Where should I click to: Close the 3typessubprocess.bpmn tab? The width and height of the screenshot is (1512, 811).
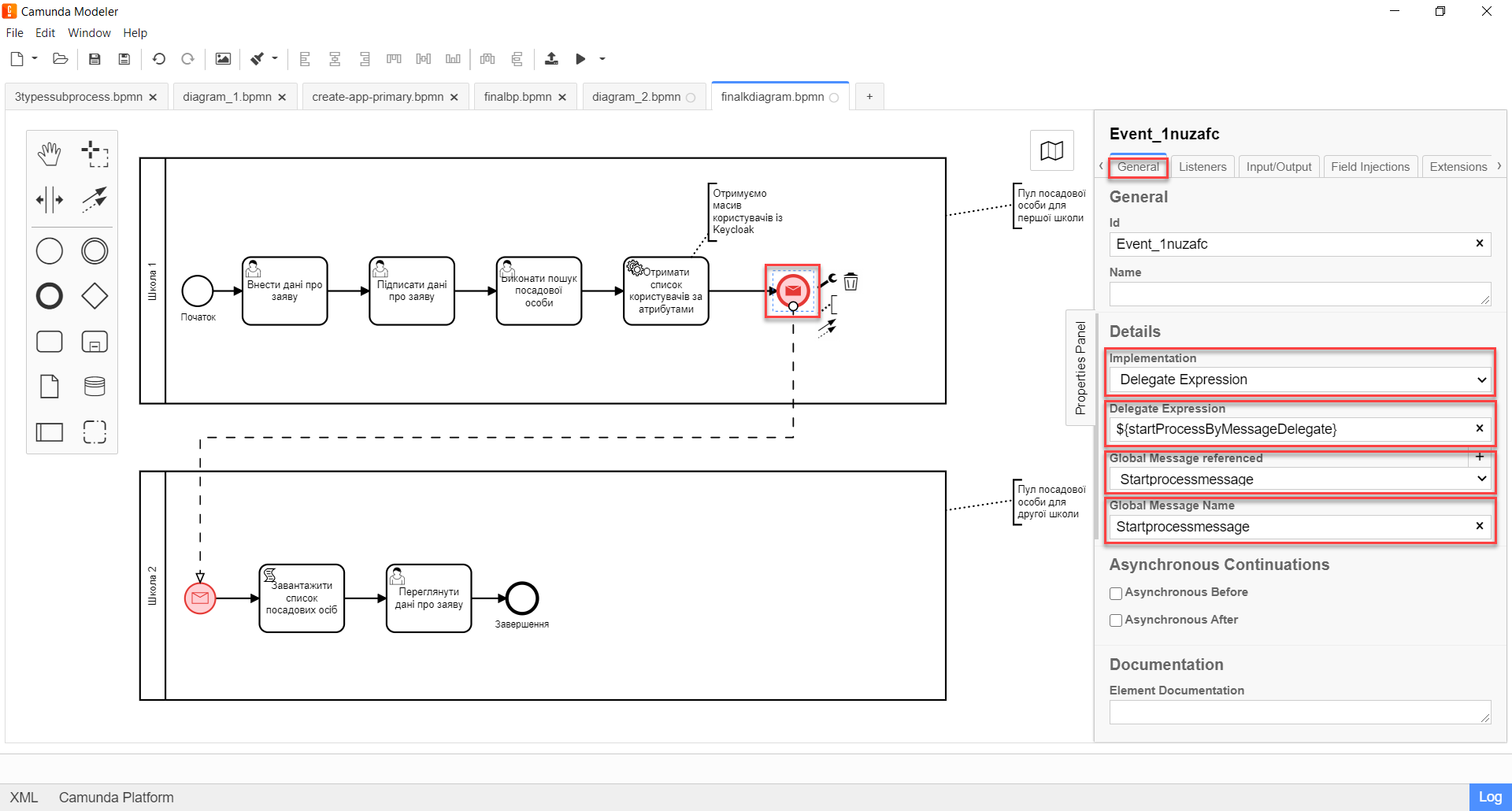(153, 98)
